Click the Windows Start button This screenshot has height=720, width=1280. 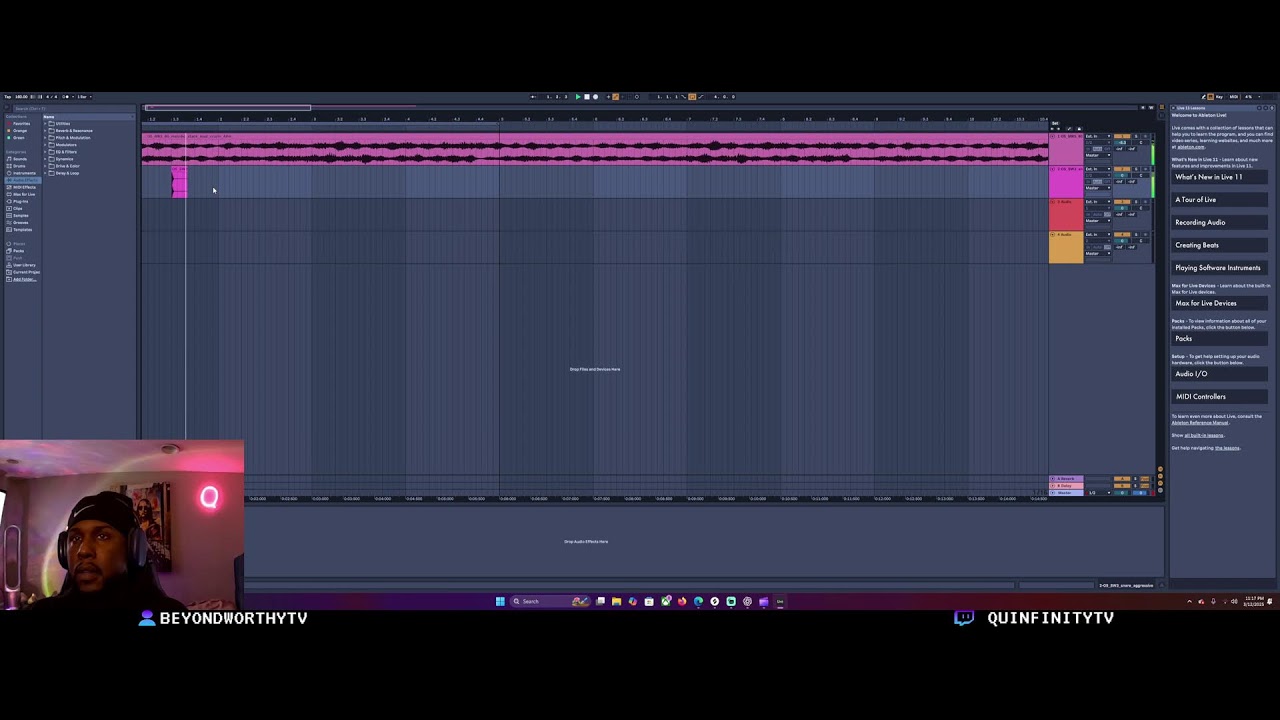[500, 602]
